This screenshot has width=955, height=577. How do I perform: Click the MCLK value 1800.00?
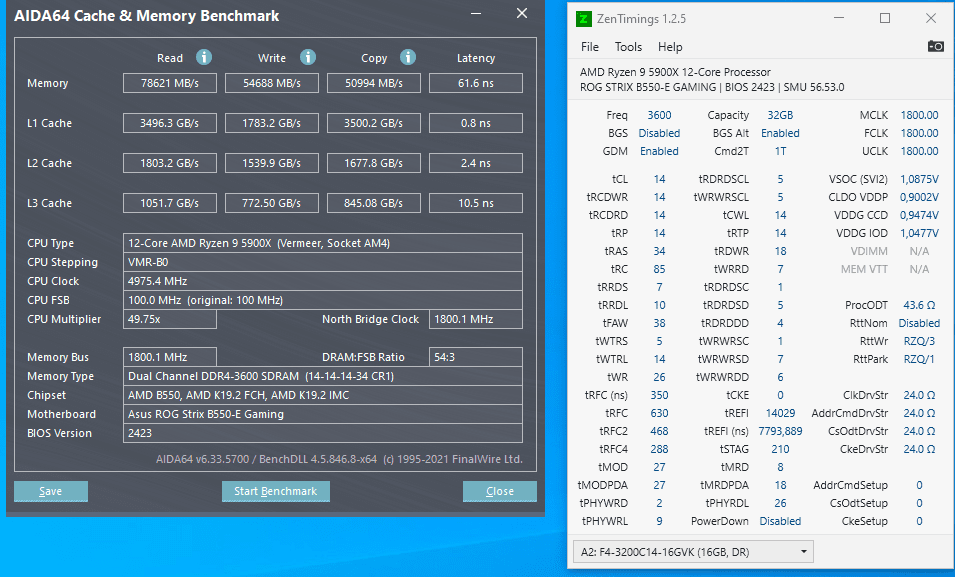919,115
